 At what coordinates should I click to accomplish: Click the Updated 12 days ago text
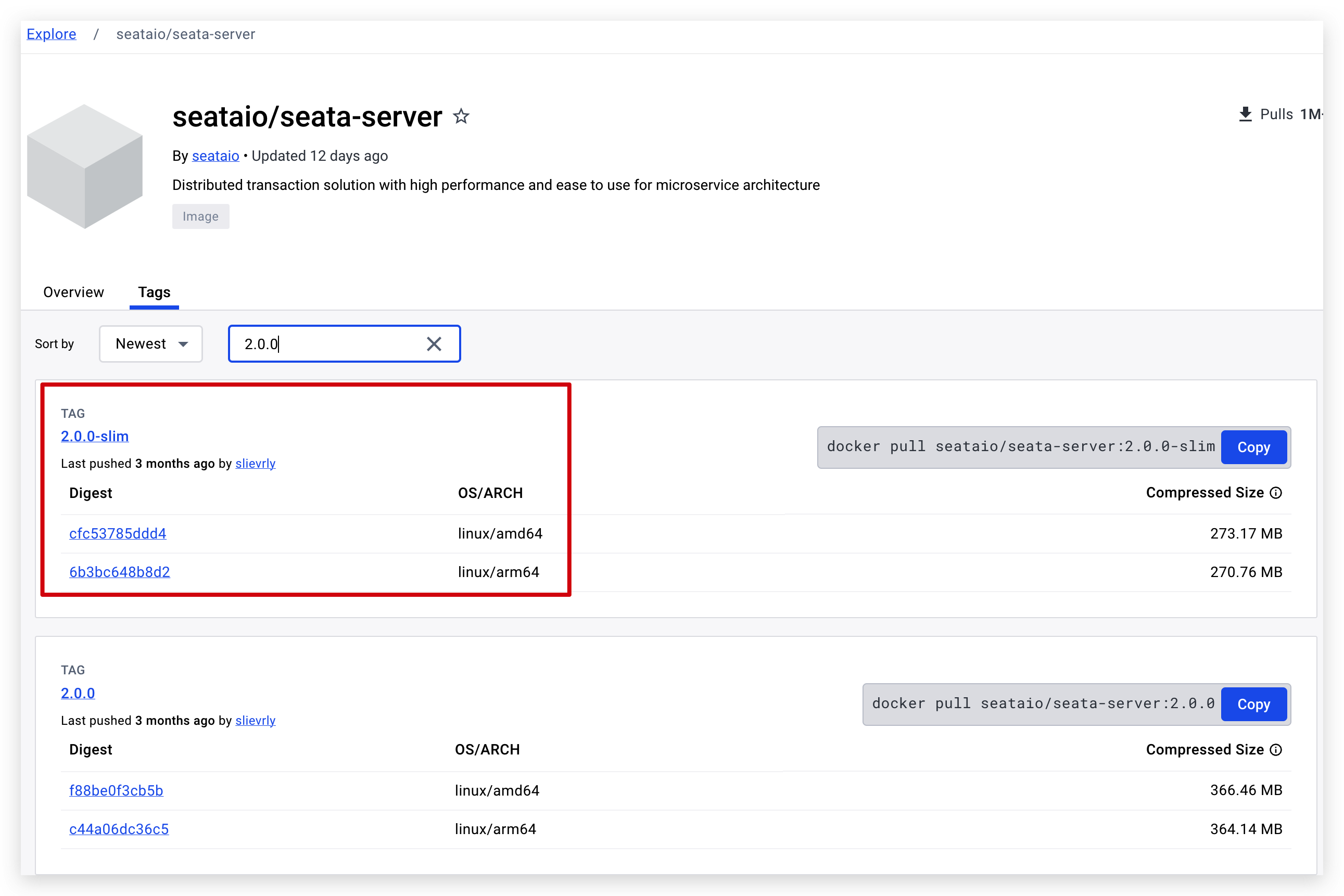320,156
